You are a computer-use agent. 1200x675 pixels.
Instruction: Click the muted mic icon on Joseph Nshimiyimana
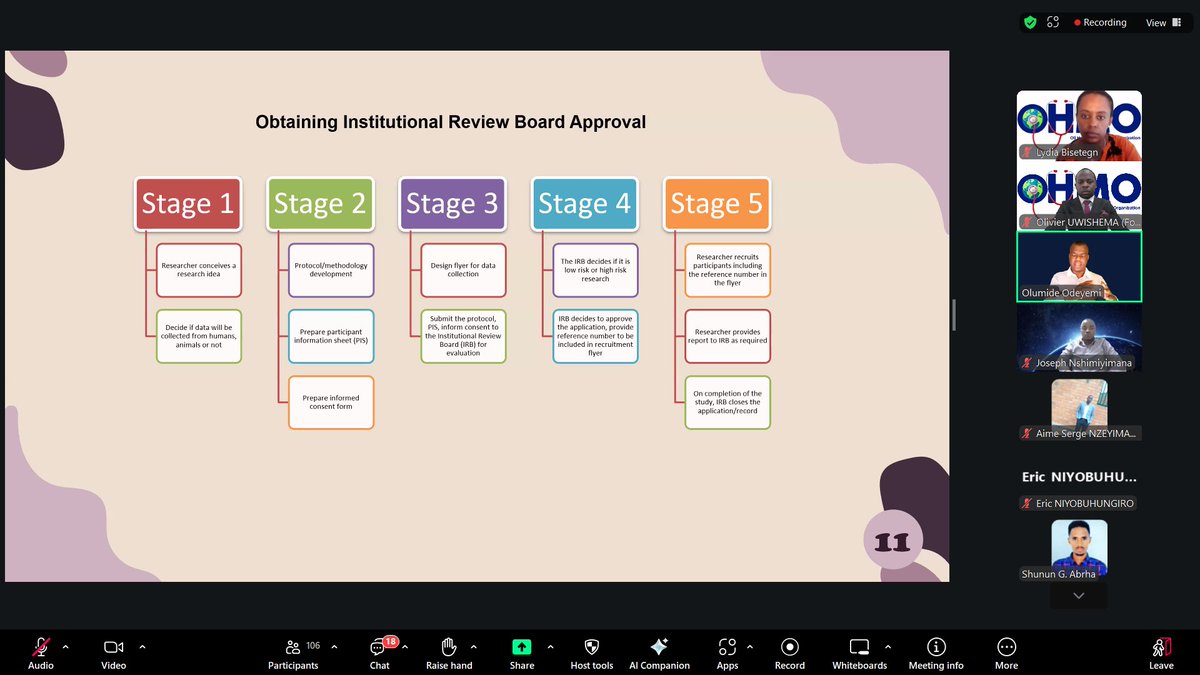coord(1027,363)
